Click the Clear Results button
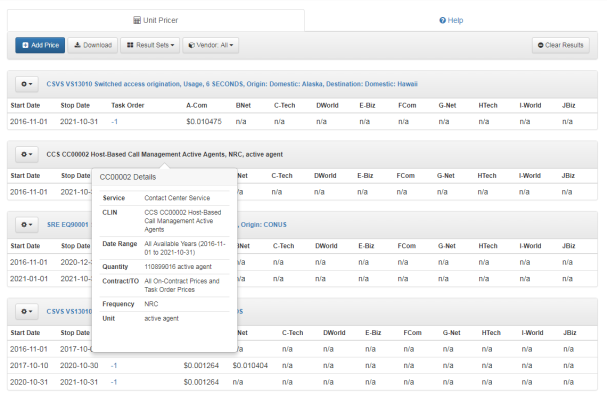Image resolution: width=607 pixels, height=400 pixels. click(x=560, y=45)
